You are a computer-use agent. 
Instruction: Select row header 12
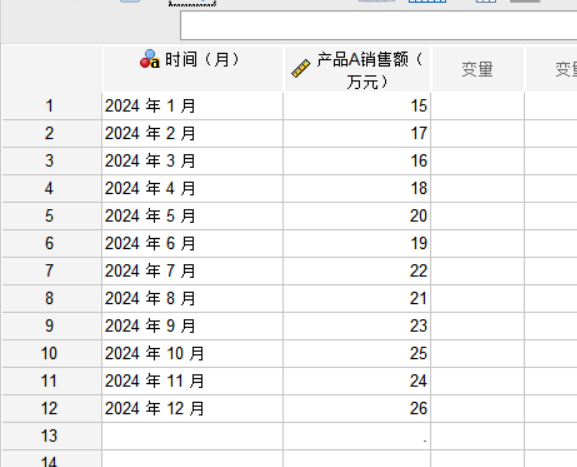coord(52,408)
